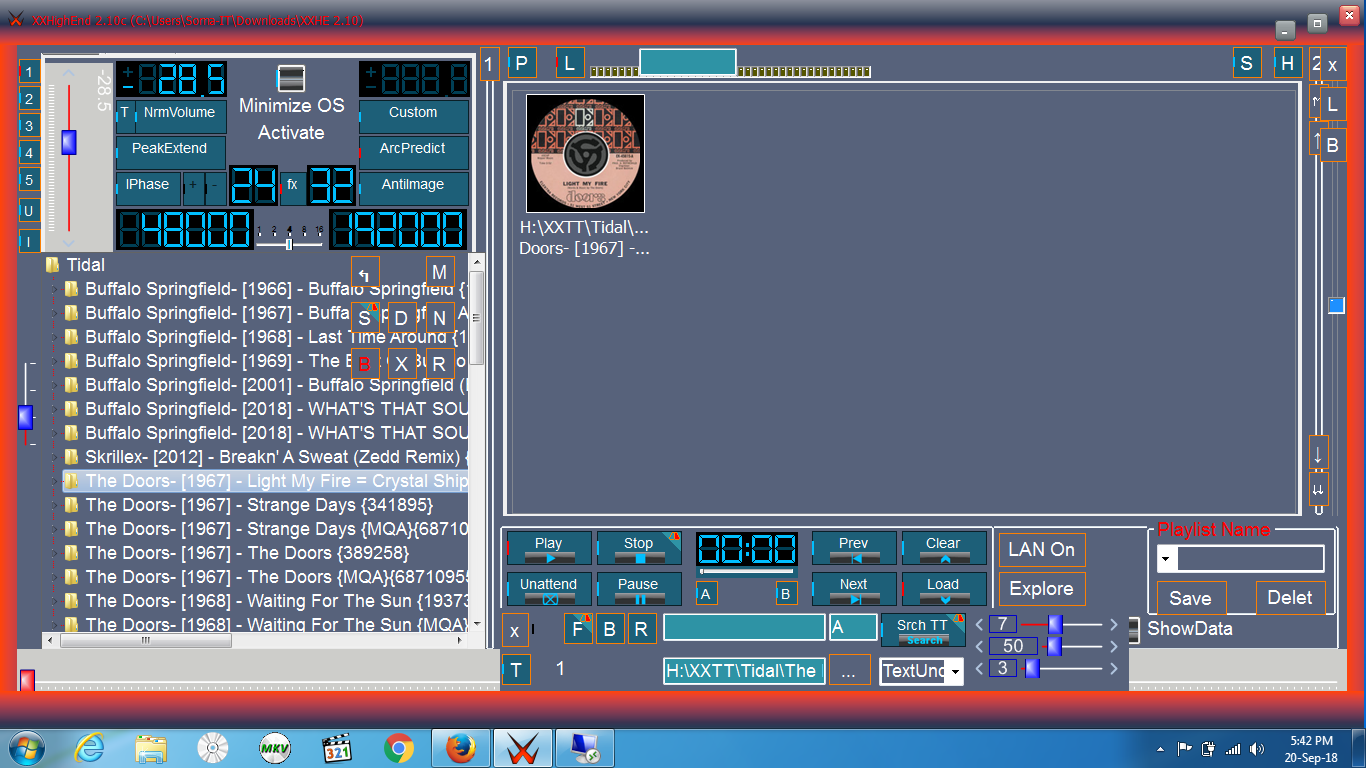The height and width of the screenshot is (768, 1366).
Task: Click the empty search input field beside R
Action: coord(744,628)
